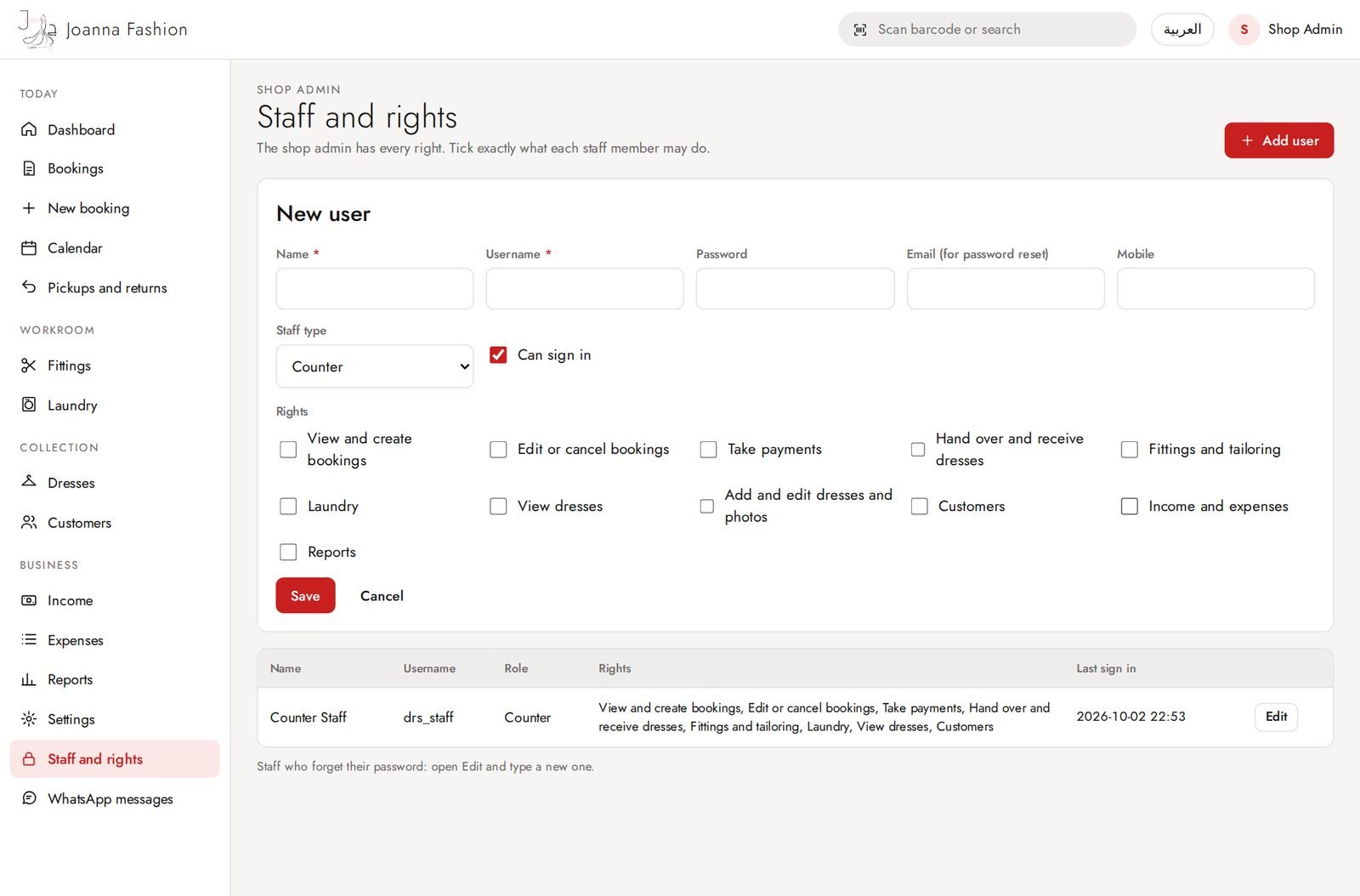Viewport: 1360px width, 896px height.
Task: Open the WhatsApp messages section
Action: tap(115, 798)
